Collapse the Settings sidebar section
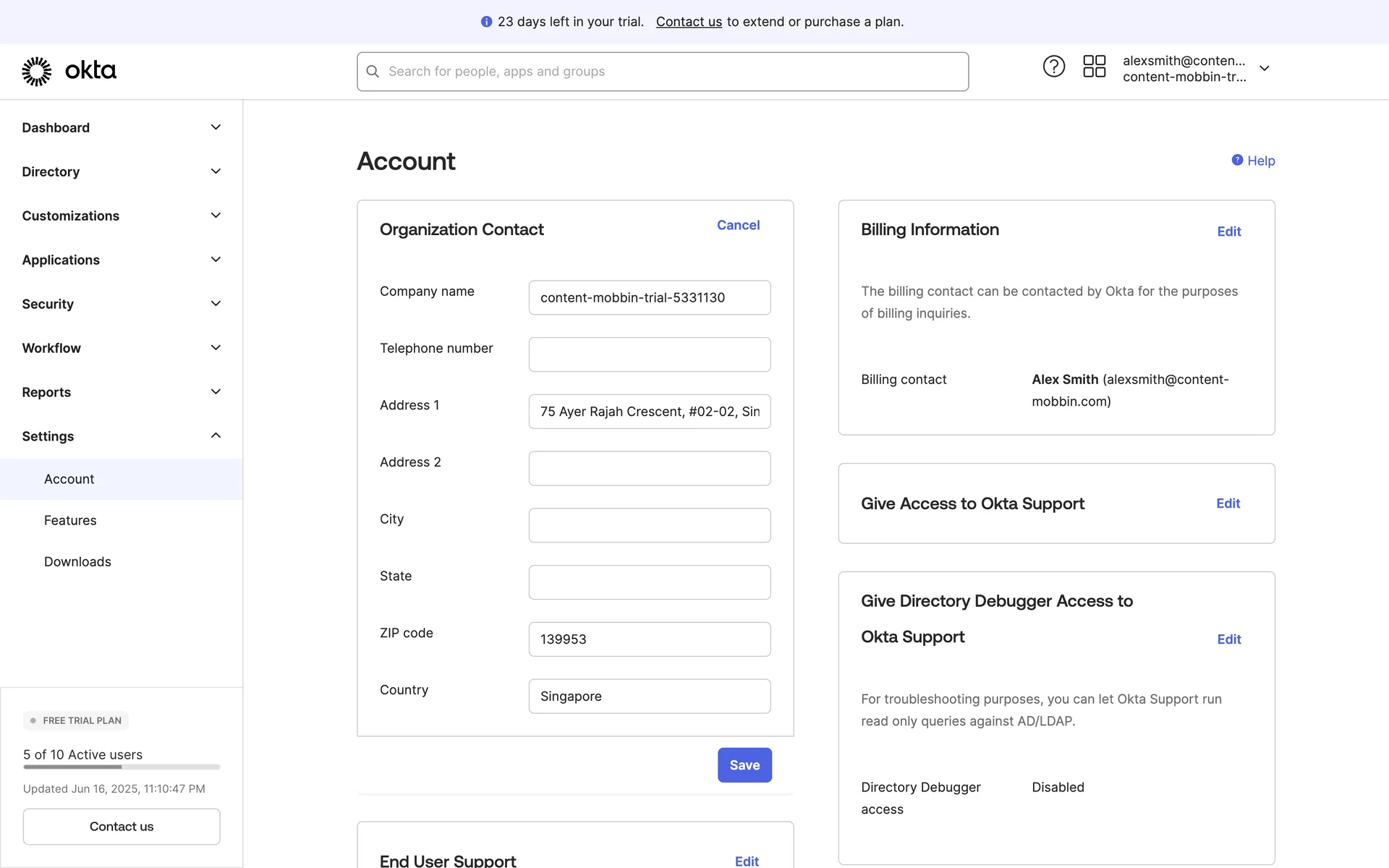1389x868 pixels. (x=216, y=435)
